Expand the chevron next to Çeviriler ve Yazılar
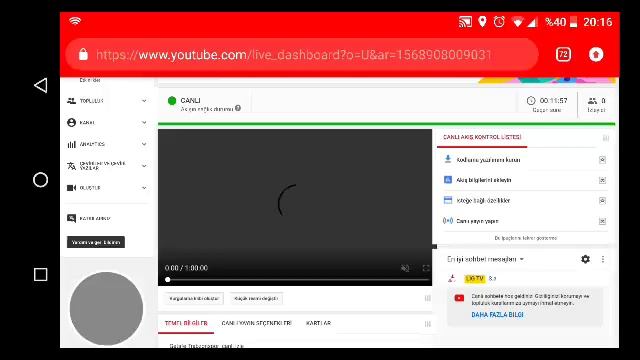Image resolution: width=640 pixels, height=360 pixels. coord(144,166)
